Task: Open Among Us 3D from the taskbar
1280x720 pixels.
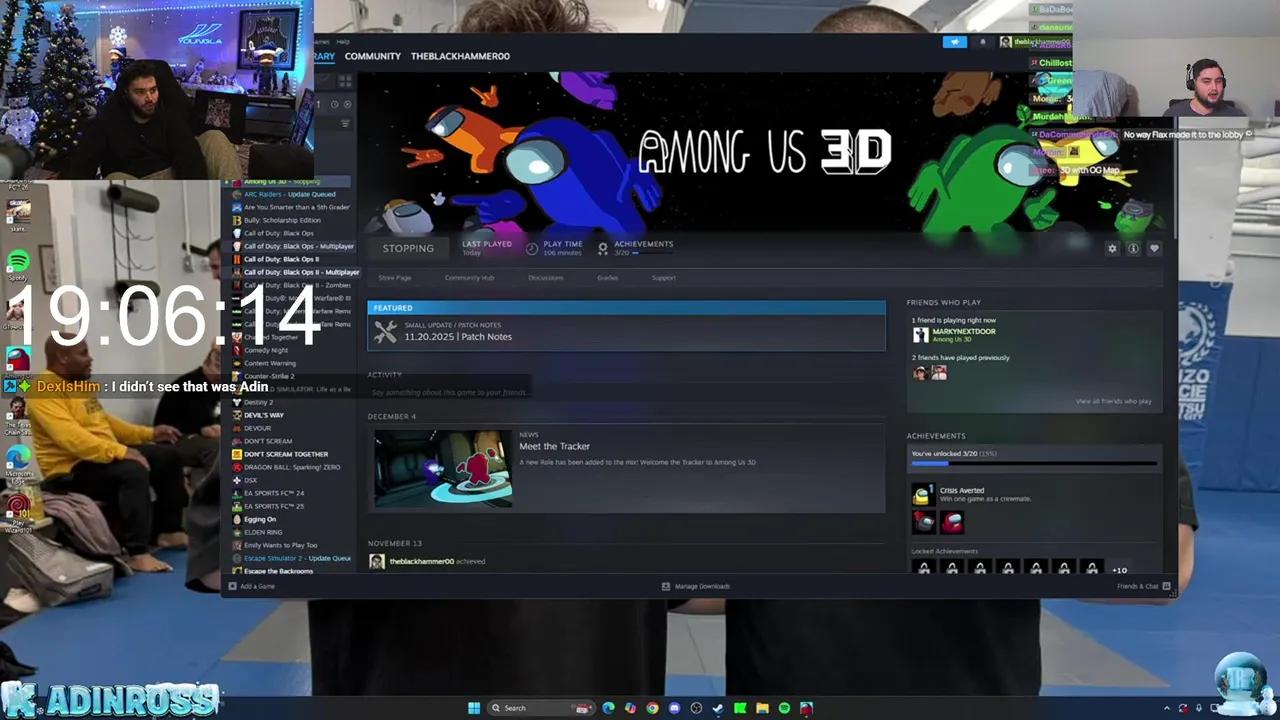Action: [806, 708]
